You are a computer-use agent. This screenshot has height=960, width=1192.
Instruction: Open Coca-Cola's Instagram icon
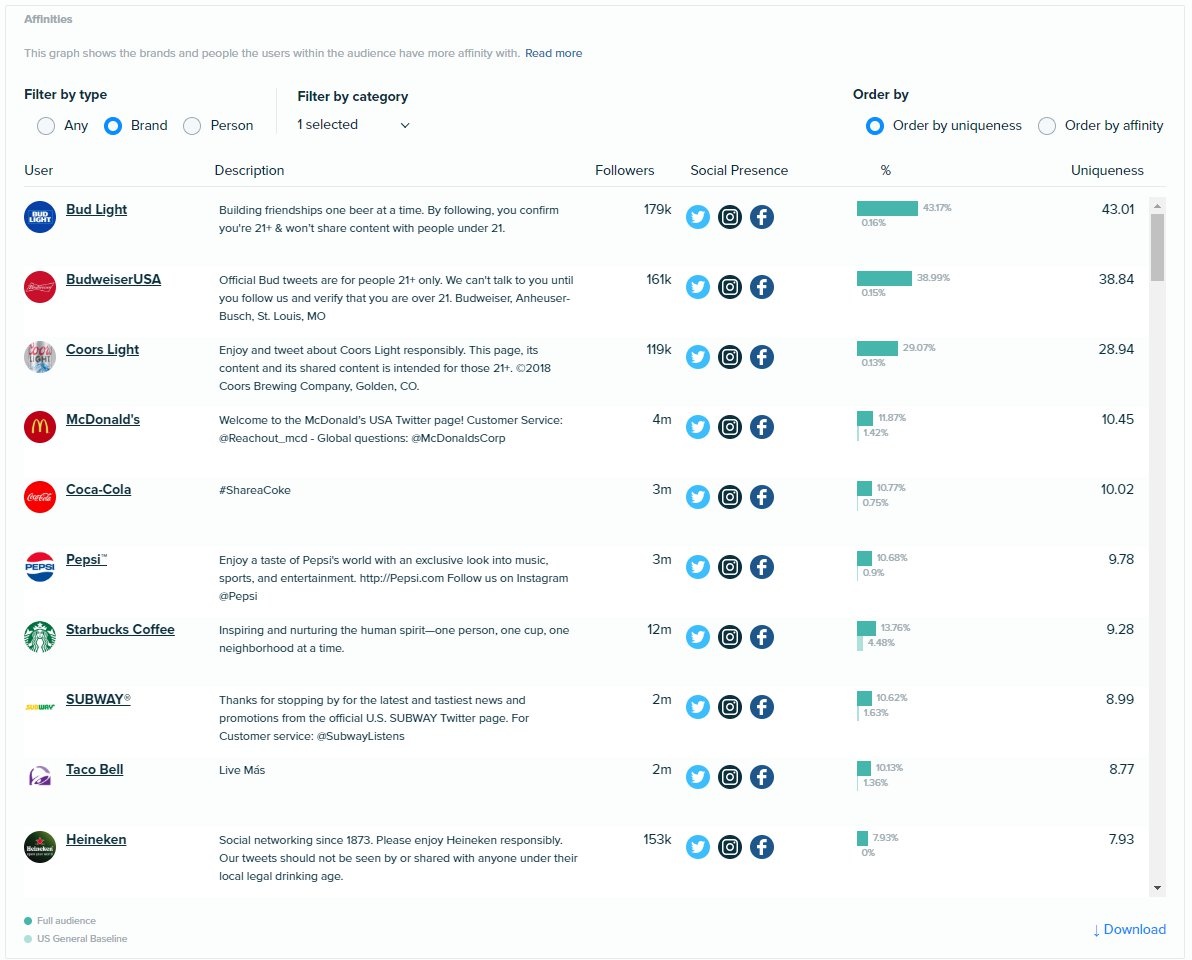pos(730,496)
